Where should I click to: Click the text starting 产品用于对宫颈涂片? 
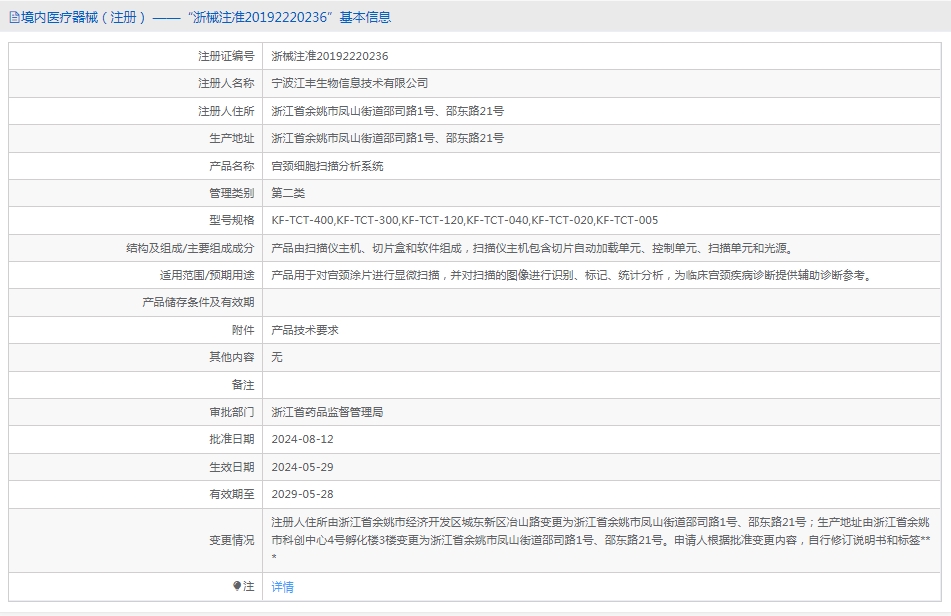[573, 275]
